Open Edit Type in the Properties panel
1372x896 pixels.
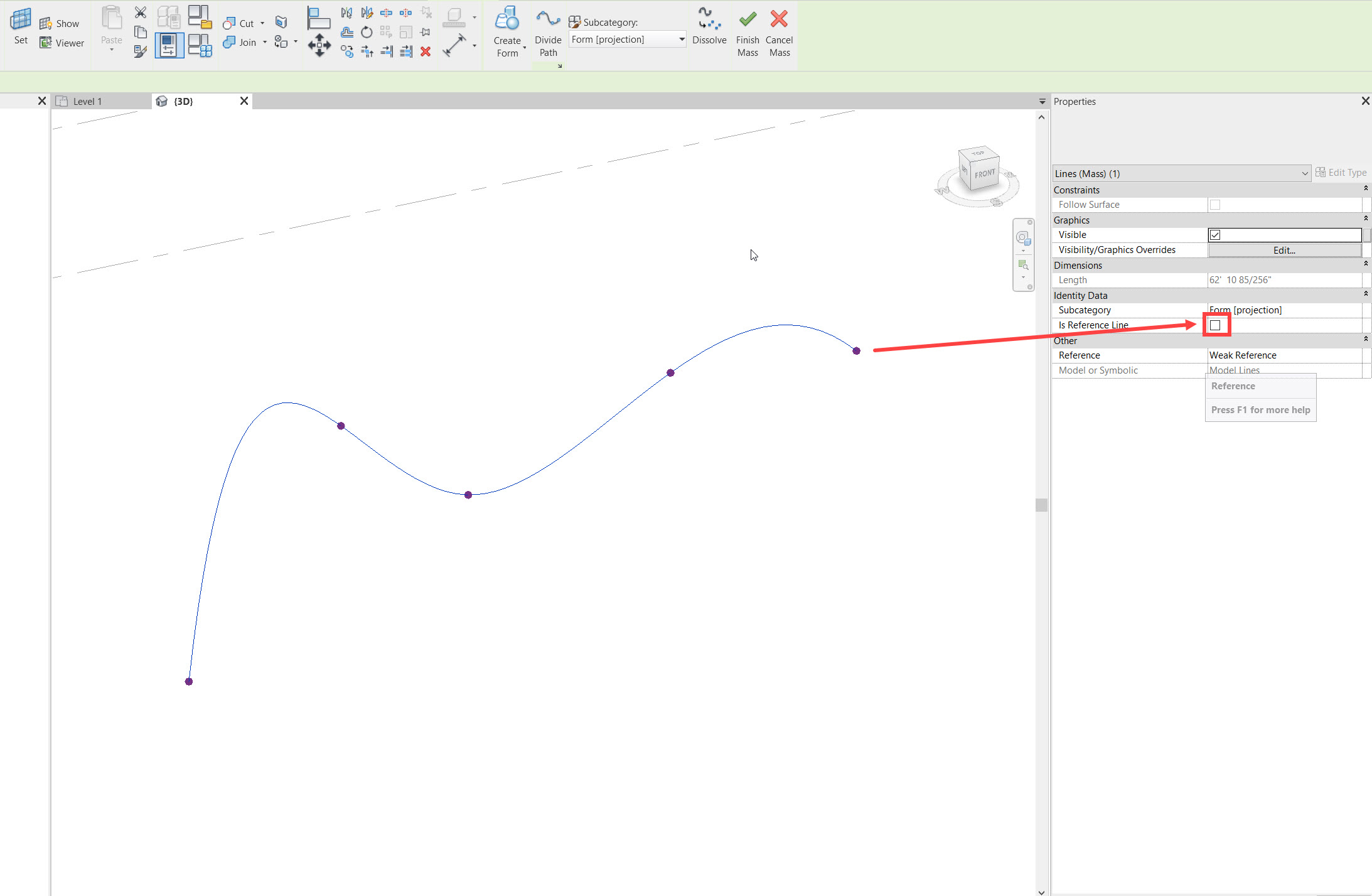1343,172
